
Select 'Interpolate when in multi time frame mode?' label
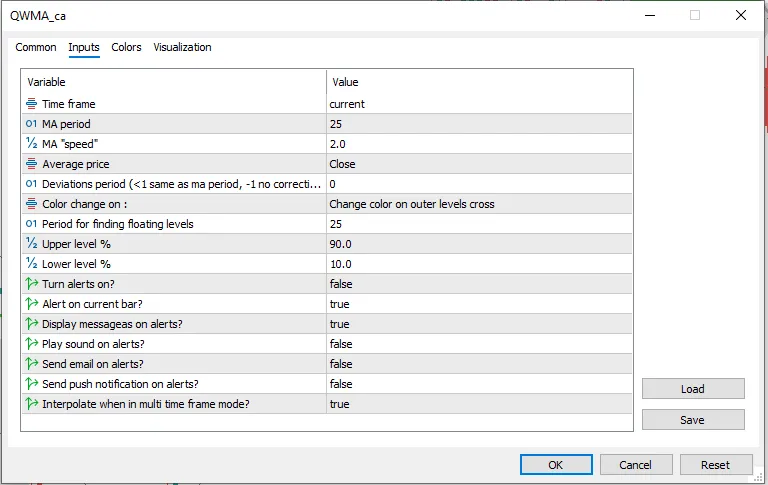(145, 404)
